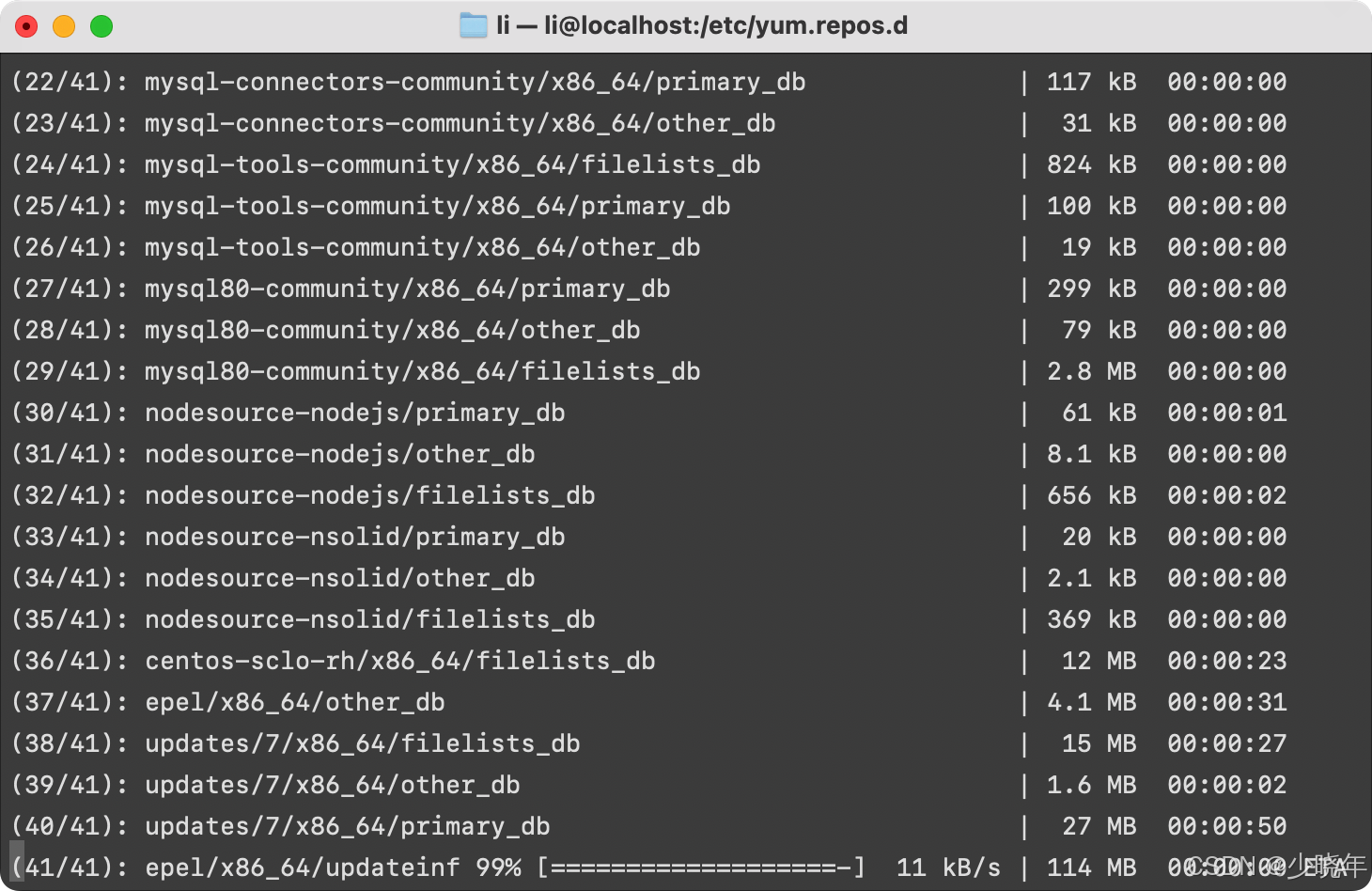Maximize the terminal using the green button
This screenshot has height=891, width=1372.
tap(101, 26)
